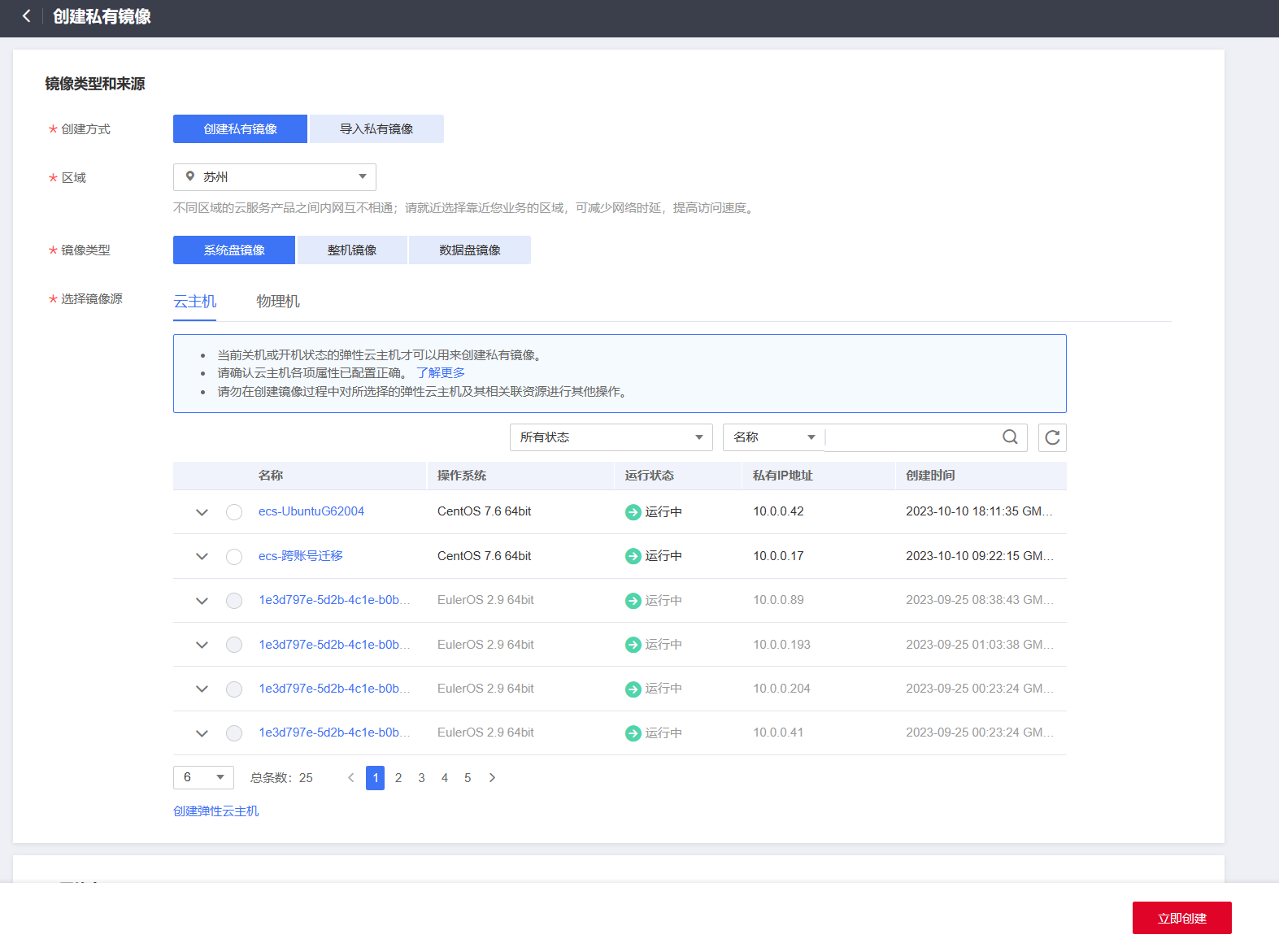
Task: Open the ecs-UbuntuG62004 server link
Action: click(x=311, y=511)
